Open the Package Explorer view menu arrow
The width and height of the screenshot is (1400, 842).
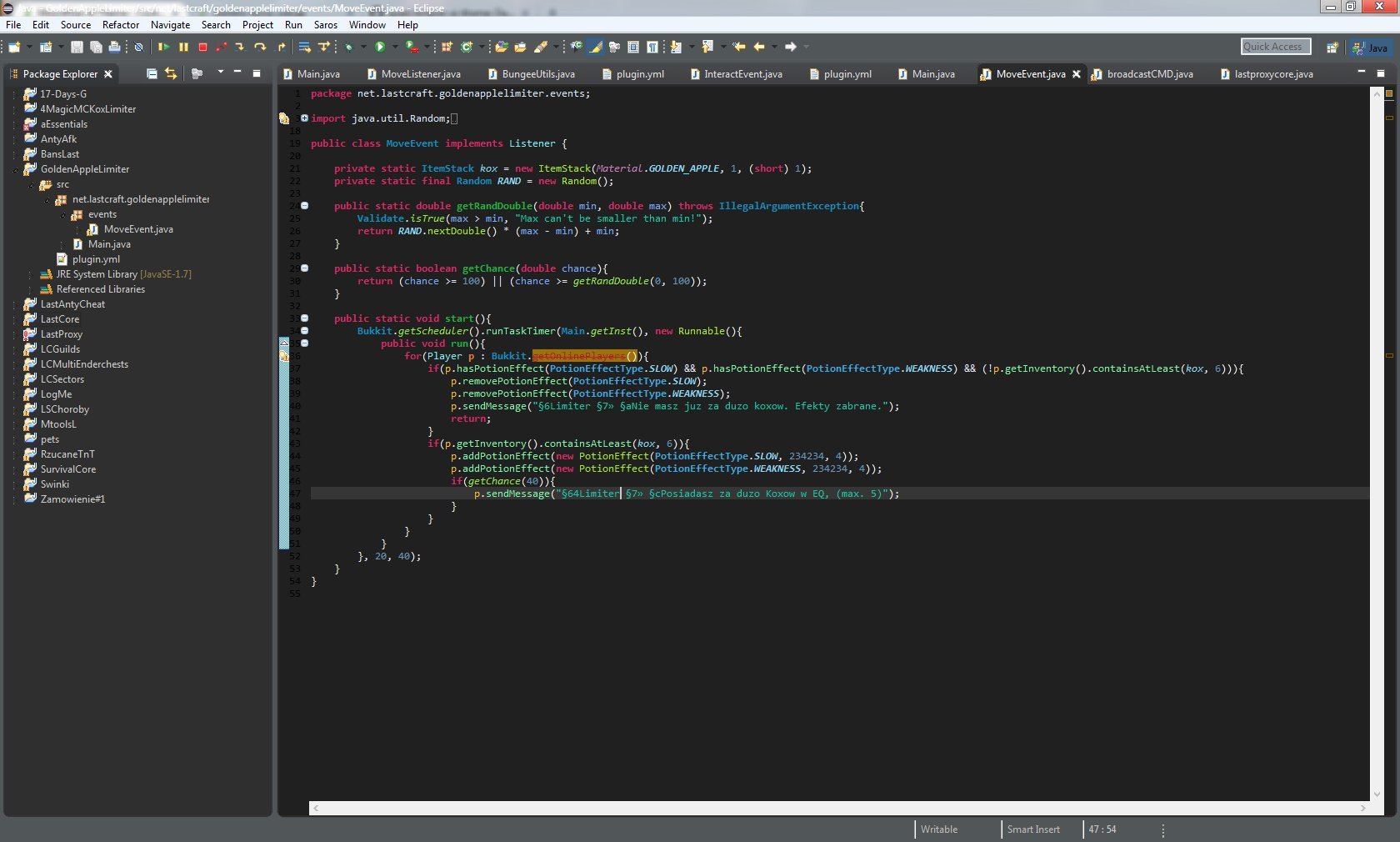click(x=220, y=73)
